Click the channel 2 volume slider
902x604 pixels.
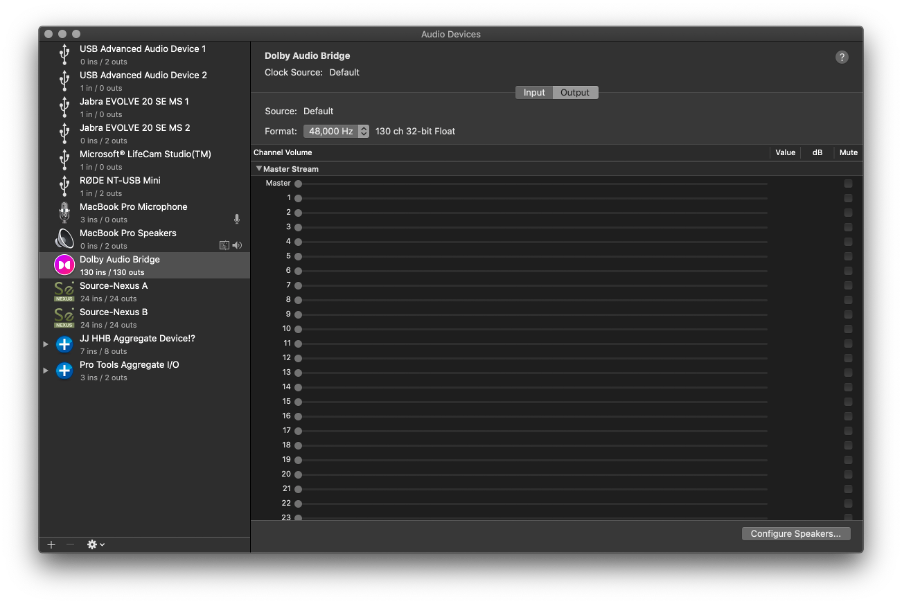coord(532,213)
